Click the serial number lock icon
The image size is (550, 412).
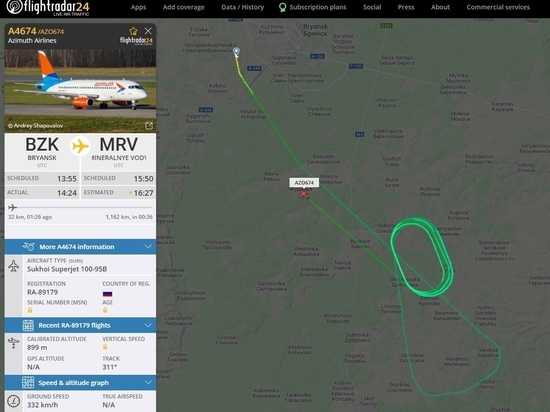[x=30, y=310]
